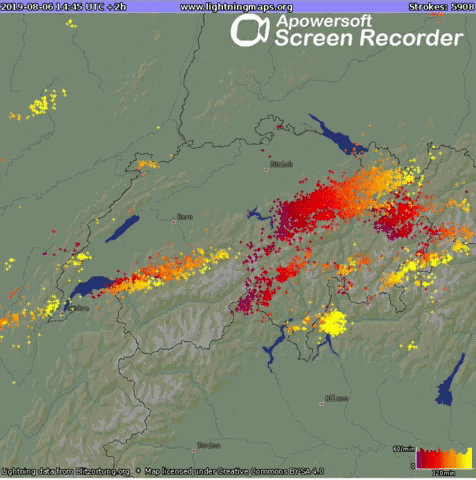This screenshot has width=476, height=480.
Task: Click Lake Neuchâtel on the map
Action: (x=123, y=229)
